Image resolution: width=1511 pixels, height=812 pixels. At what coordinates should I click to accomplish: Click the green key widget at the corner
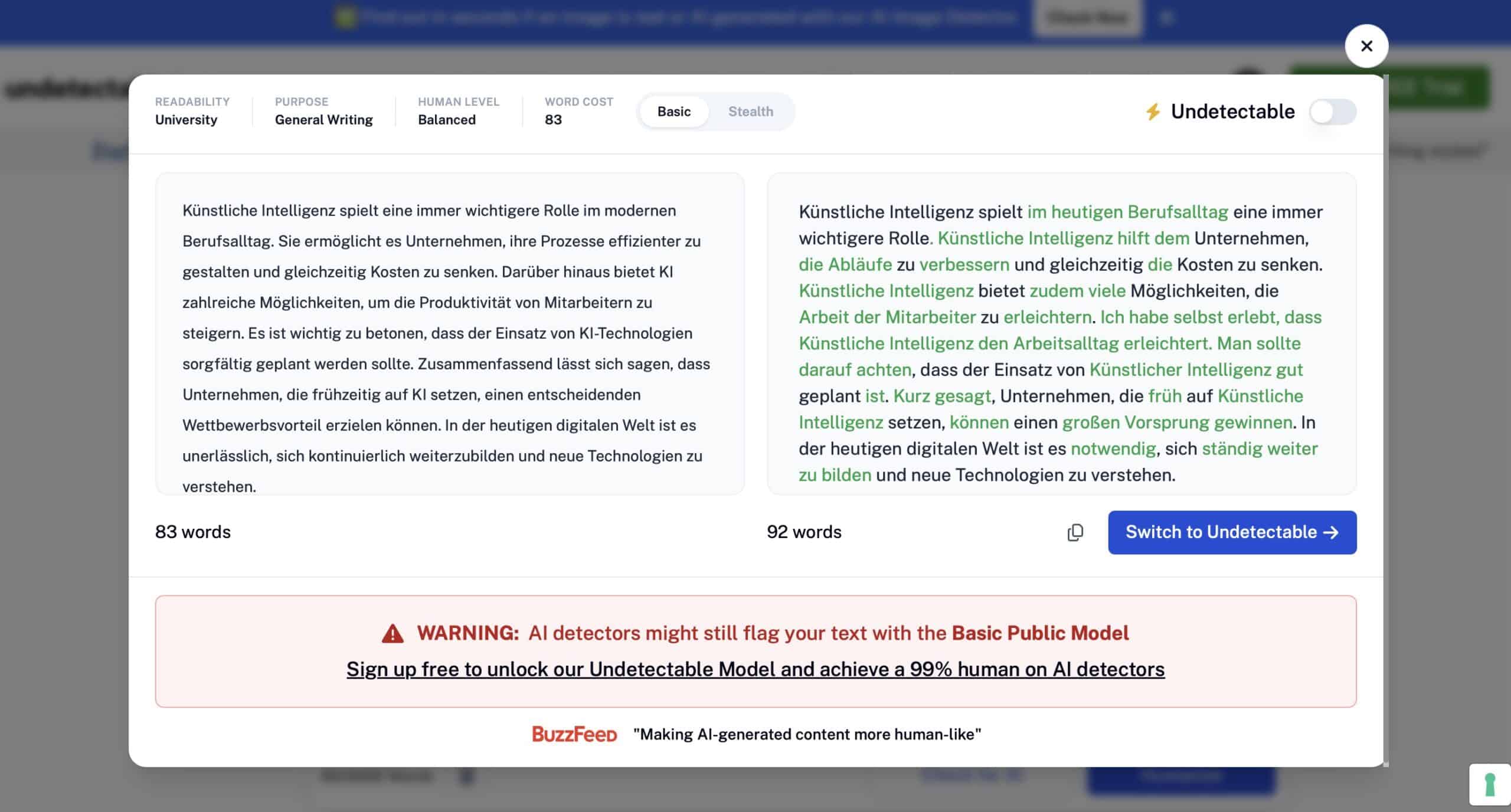point(1490,784)
